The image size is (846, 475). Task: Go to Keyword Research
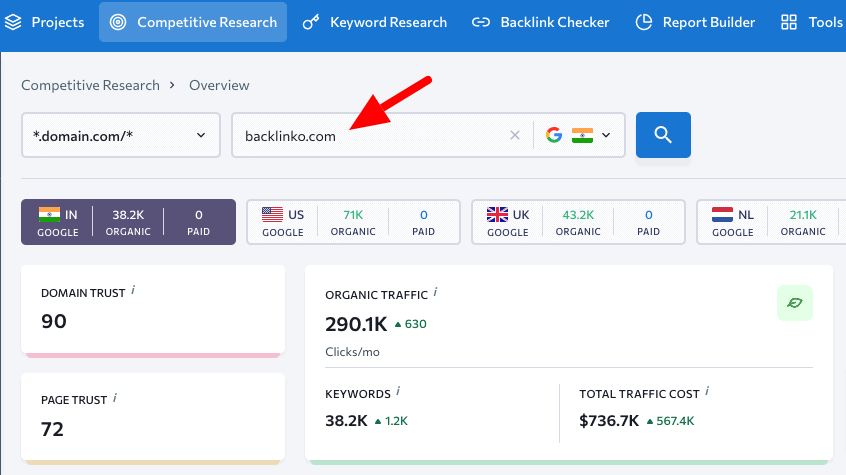click(x=374, y=22)
